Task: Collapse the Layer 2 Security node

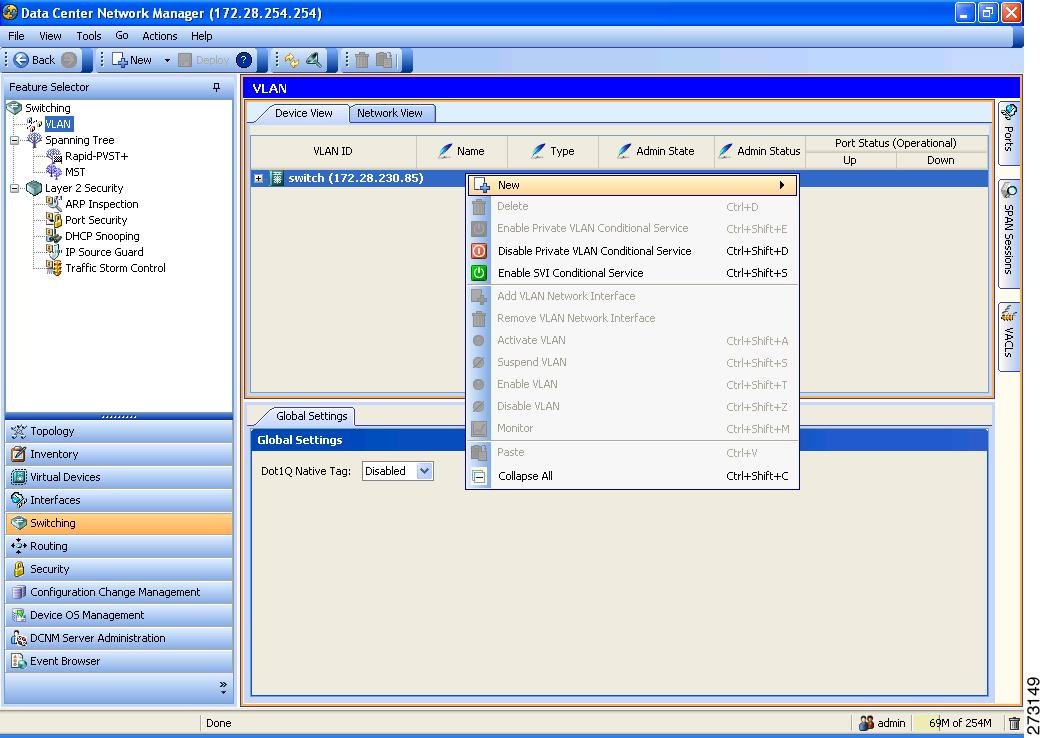Action: coord(14,188)
